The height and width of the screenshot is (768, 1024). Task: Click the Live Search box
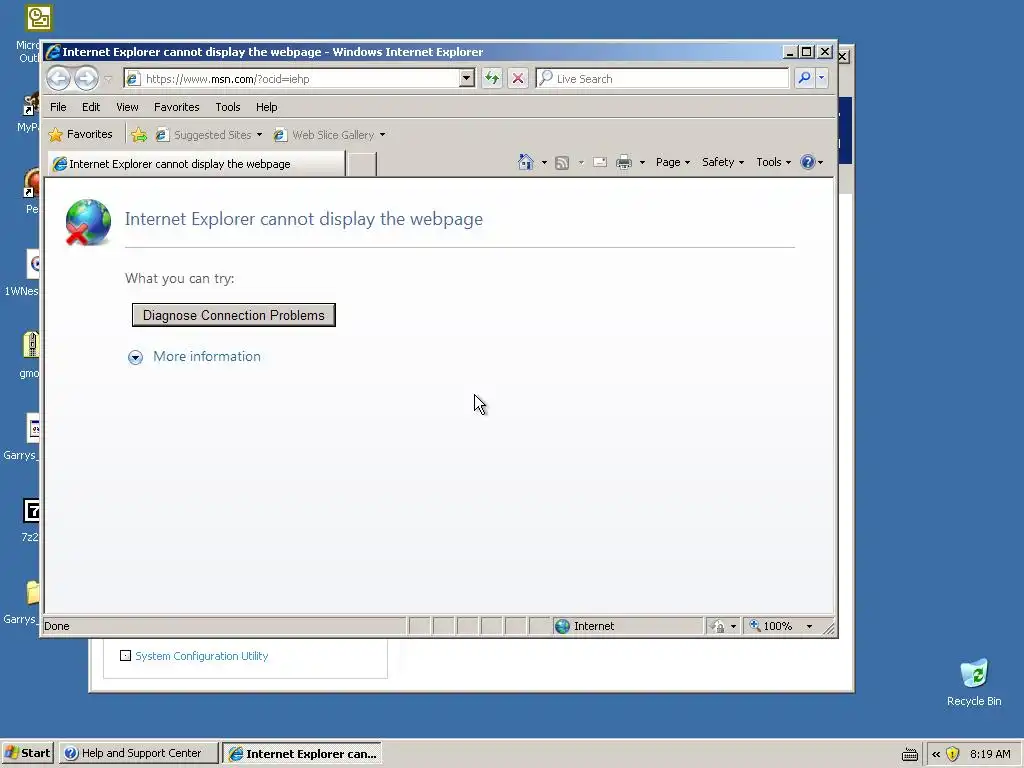[662, 79]
